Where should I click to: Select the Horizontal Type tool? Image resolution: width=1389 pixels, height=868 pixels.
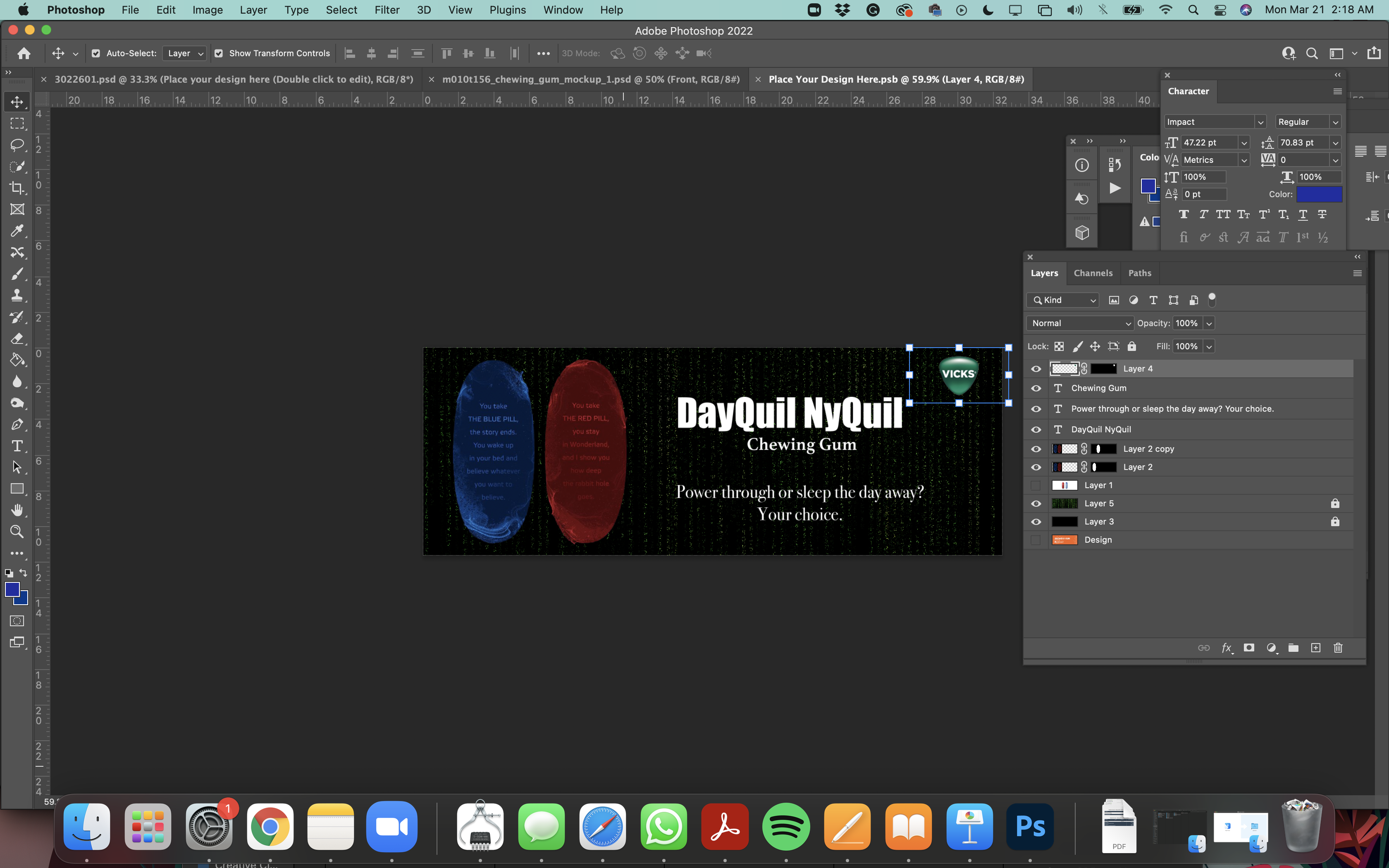click(x=17, y=446)
